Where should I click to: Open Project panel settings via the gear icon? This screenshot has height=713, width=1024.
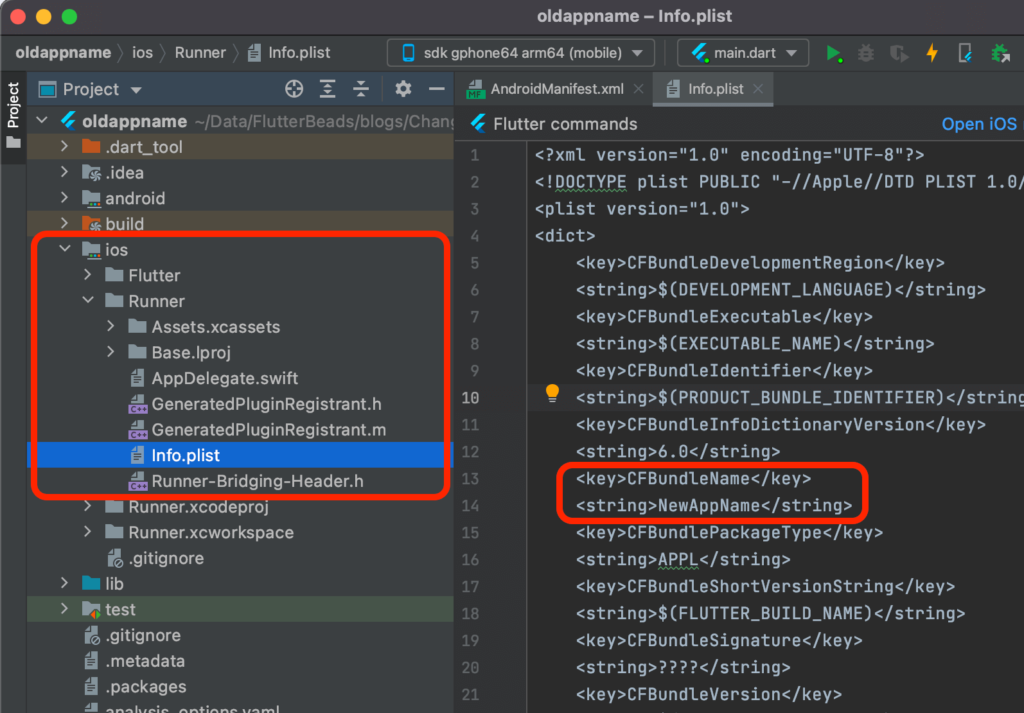click(402, 89)
